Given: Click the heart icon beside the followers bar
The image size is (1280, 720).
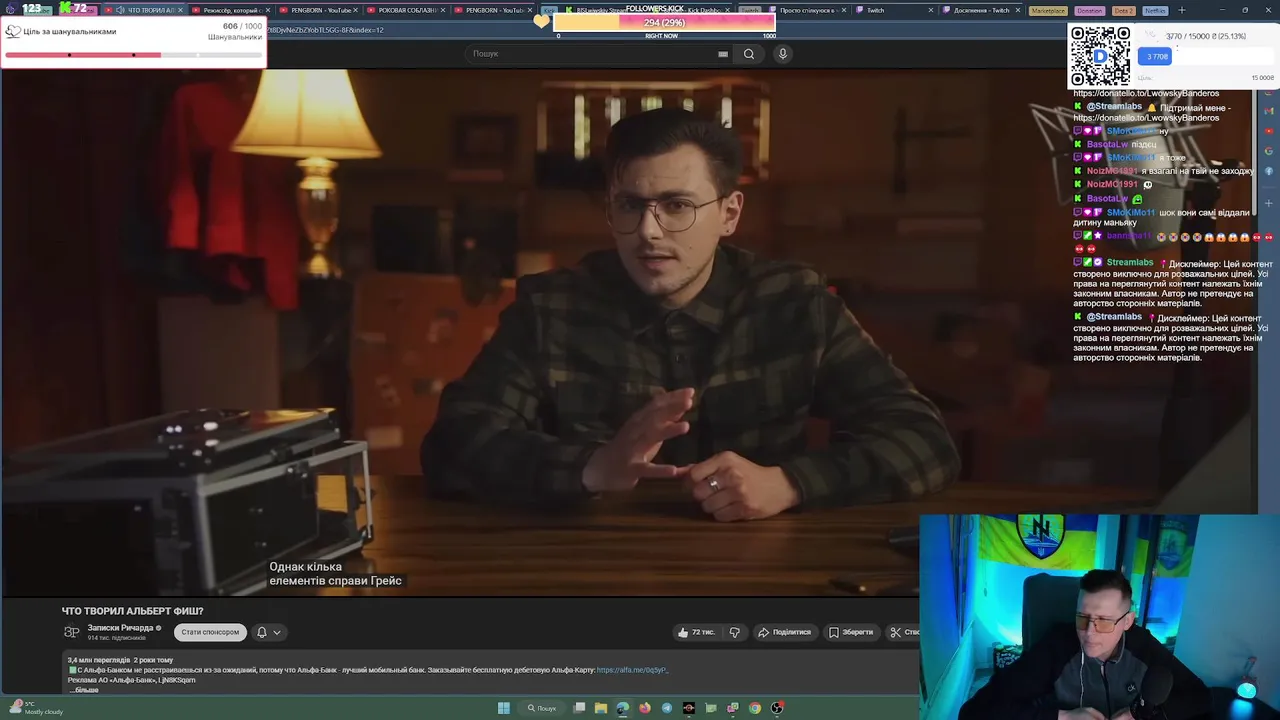Looking at the screenshot, I should click(x=542, y=20).
